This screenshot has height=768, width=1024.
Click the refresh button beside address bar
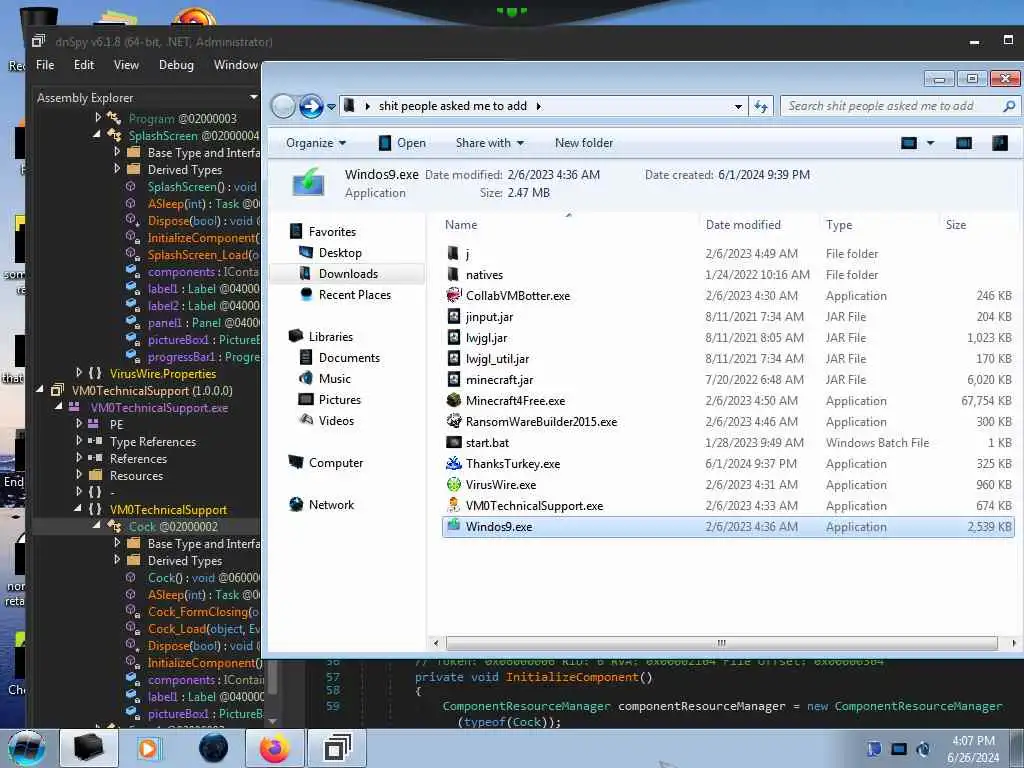(761, 106)
